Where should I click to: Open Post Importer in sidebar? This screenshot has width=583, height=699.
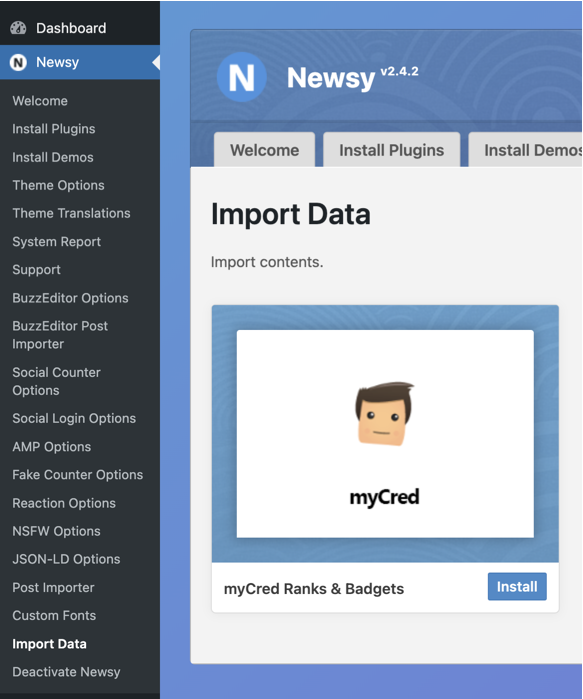pos(53,588)
